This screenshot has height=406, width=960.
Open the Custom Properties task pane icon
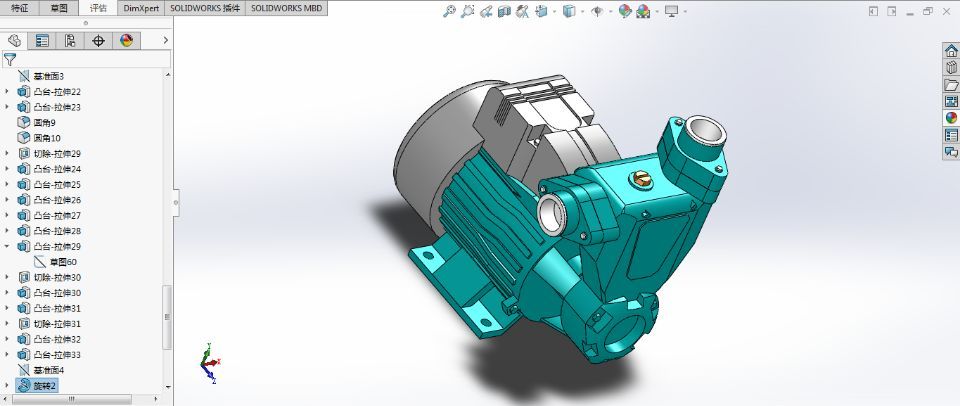(951, 135)
